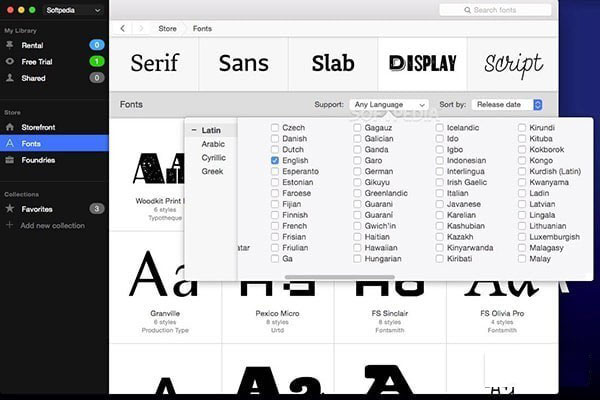The height and width of the screenshot is (400, 600).
Task: Click the Free Trial eye icon
Action: tap(10, 61)
